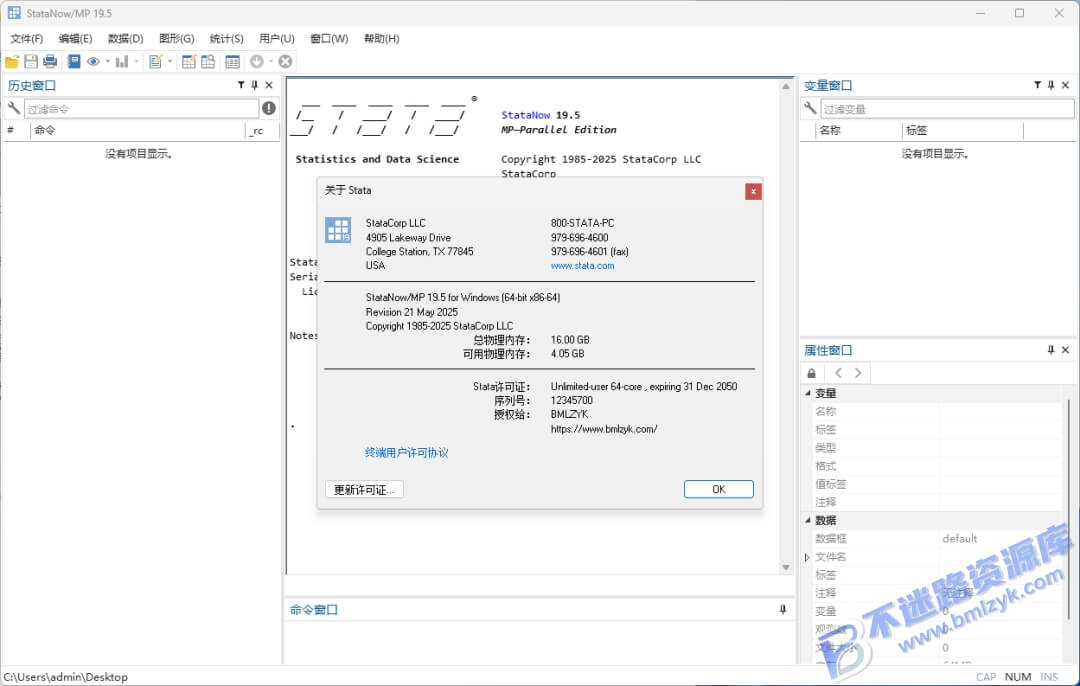Expand the Viewer icon dropdown arrow
Screen dimensions: 1080x686
pyautogui.click(x=107, y=61)
